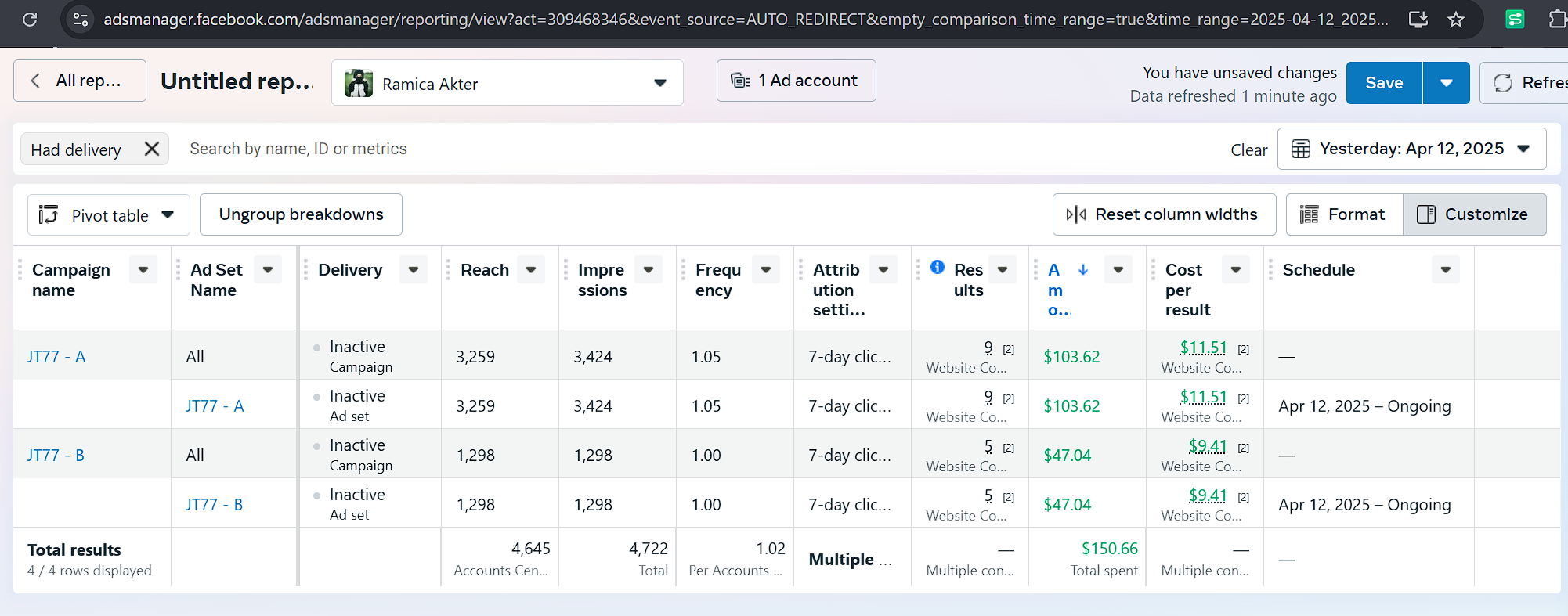Open the JT77 - B campaign link
The height and width of the screenshot is (616, 1568).
coord(56,456)
